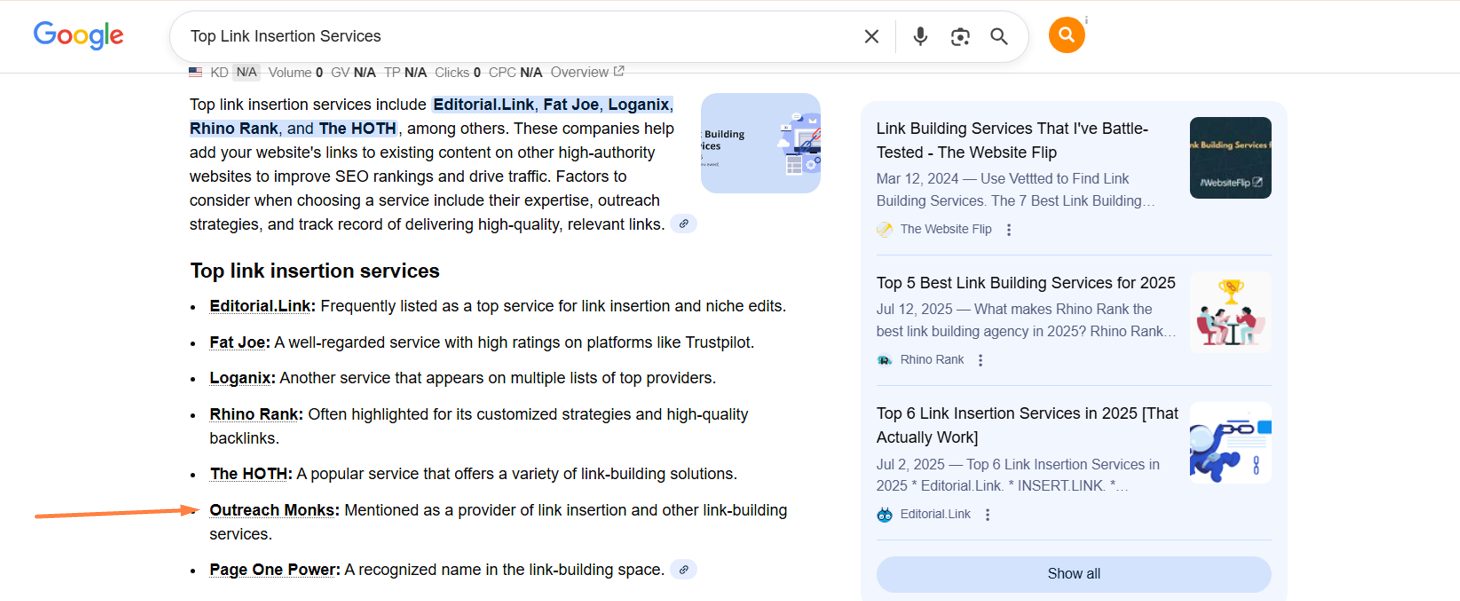Viewport: 1460px width, 601px height.
Task: Open Top 5 Best Link Building Services result
Action: coord(1025,283)
